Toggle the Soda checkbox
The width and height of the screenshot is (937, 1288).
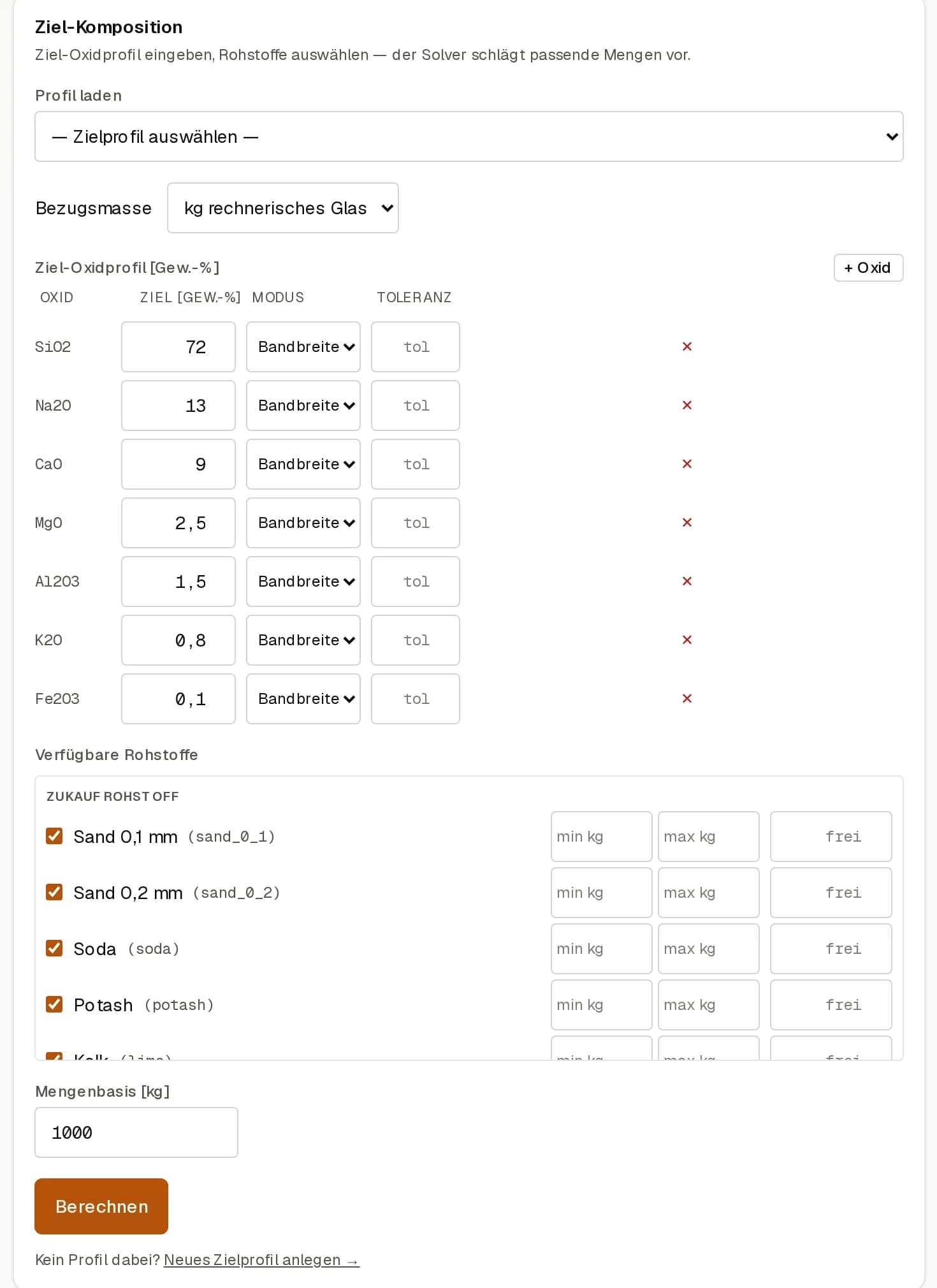(54, 948)
